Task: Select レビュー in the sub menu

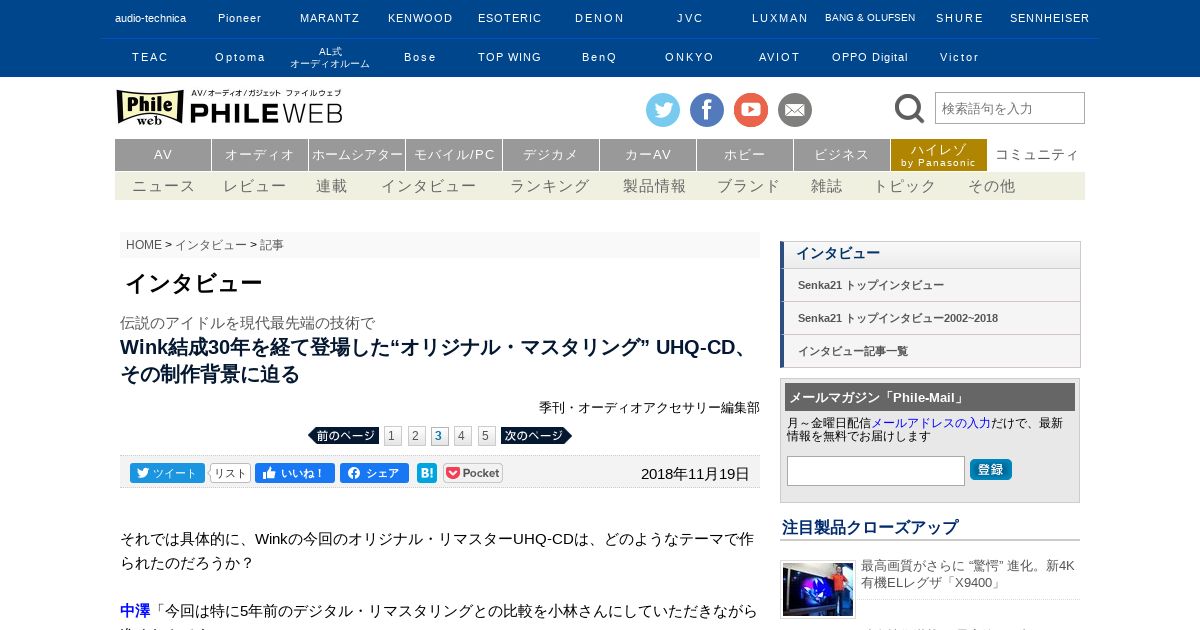Action: (255, 186)
